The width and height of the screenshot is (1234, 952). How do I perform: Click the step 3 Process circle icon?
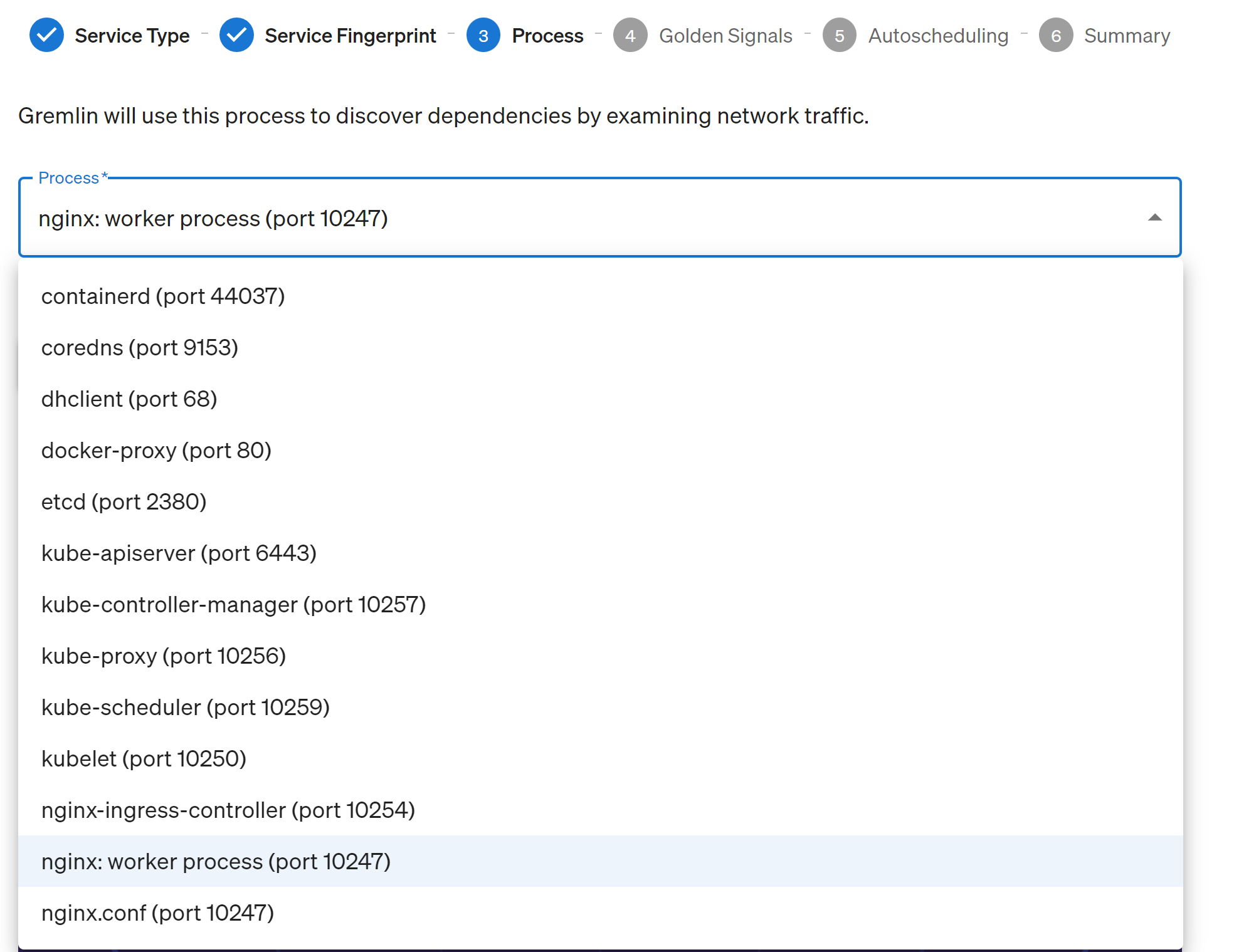(483, 35)
